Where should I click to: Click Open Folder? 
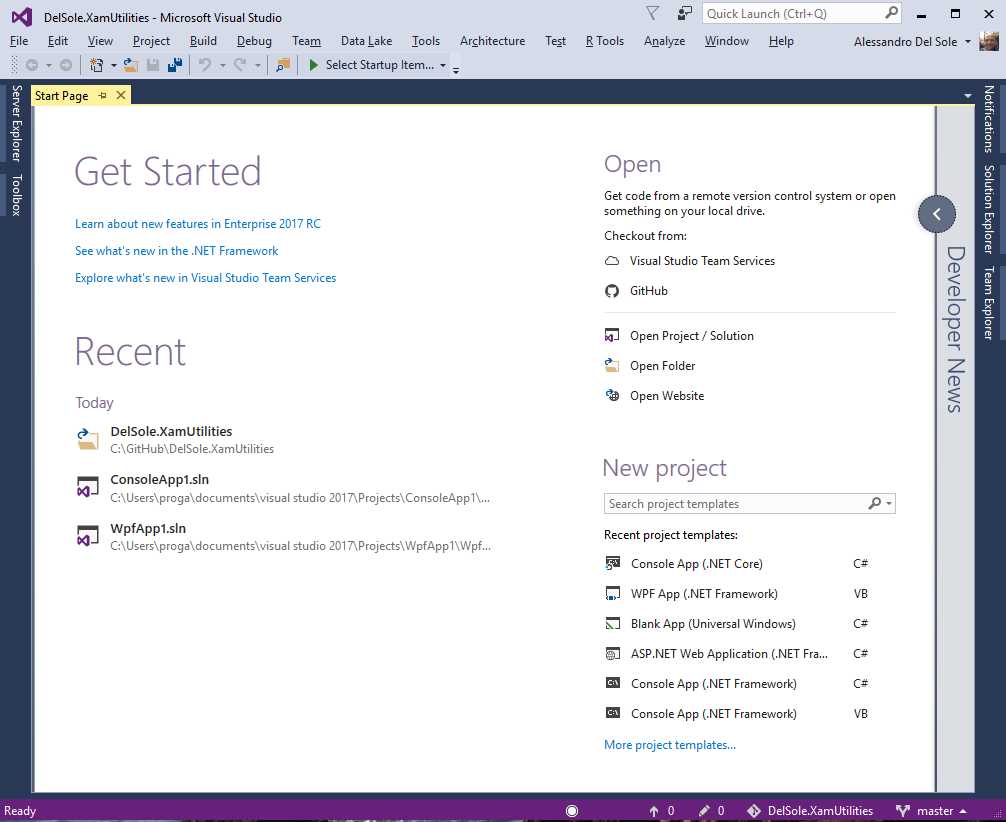(650, 366)
